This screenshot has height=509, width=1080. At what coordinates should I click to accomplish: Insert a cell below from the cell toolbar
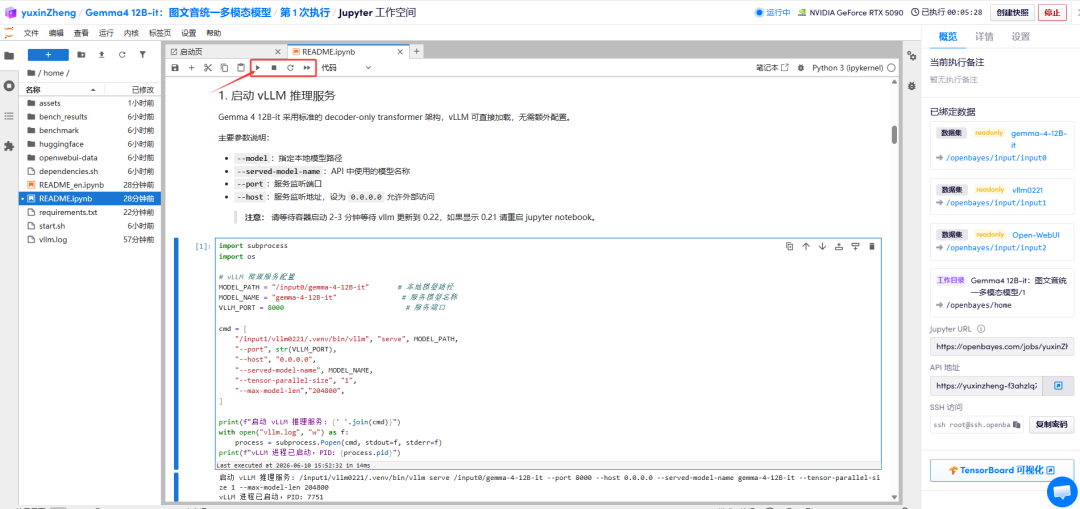pos(855,246)
